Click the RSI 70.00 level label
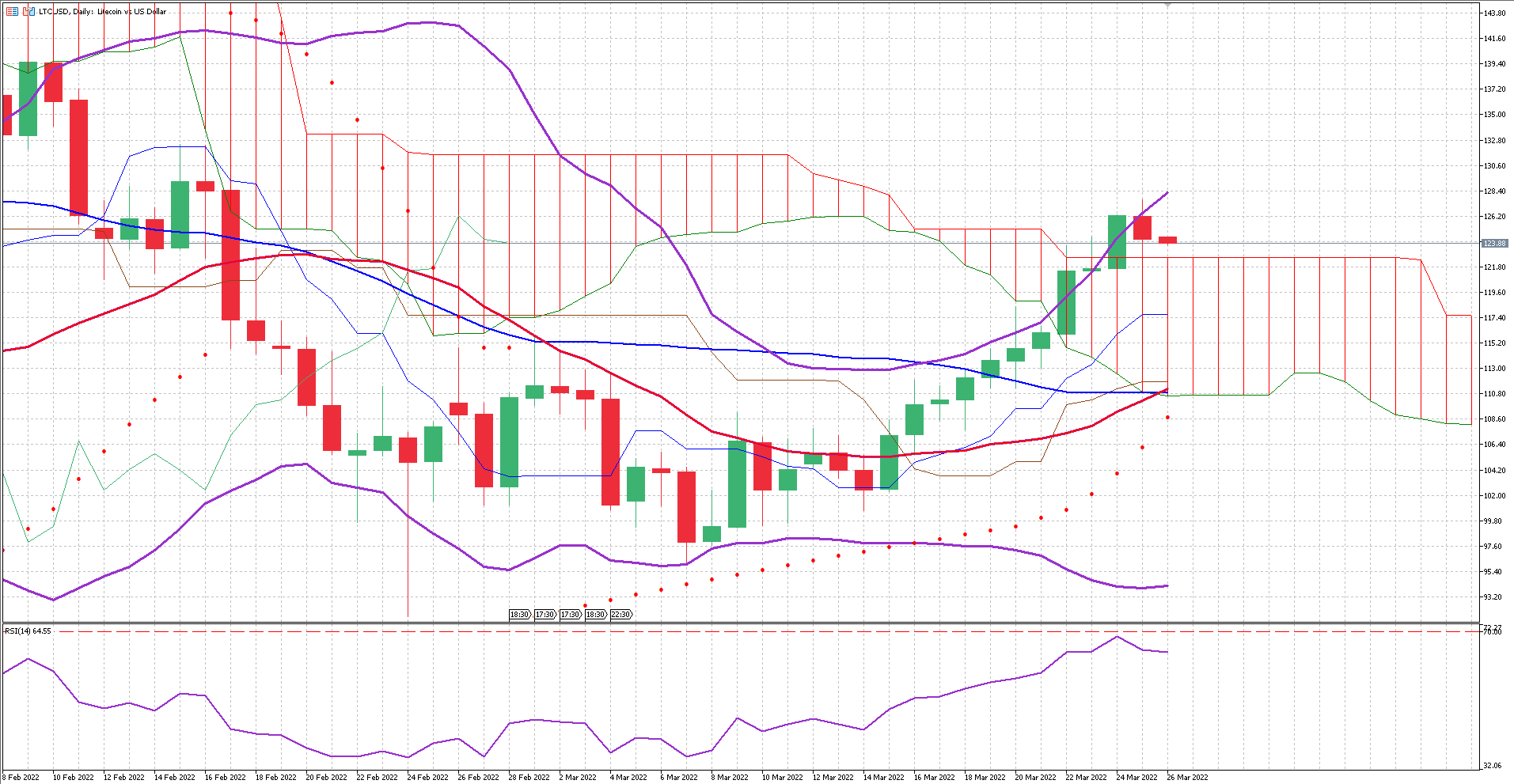Viewport: 1514px width, 784px height. click(x=1493, y=632)
